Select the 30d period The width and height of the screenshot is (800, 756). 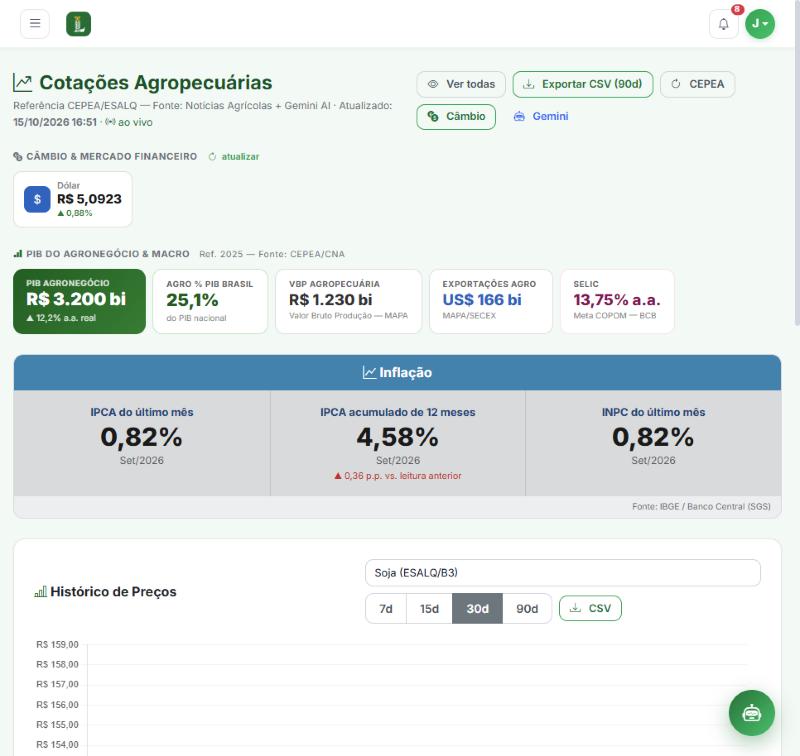(478, 609)
